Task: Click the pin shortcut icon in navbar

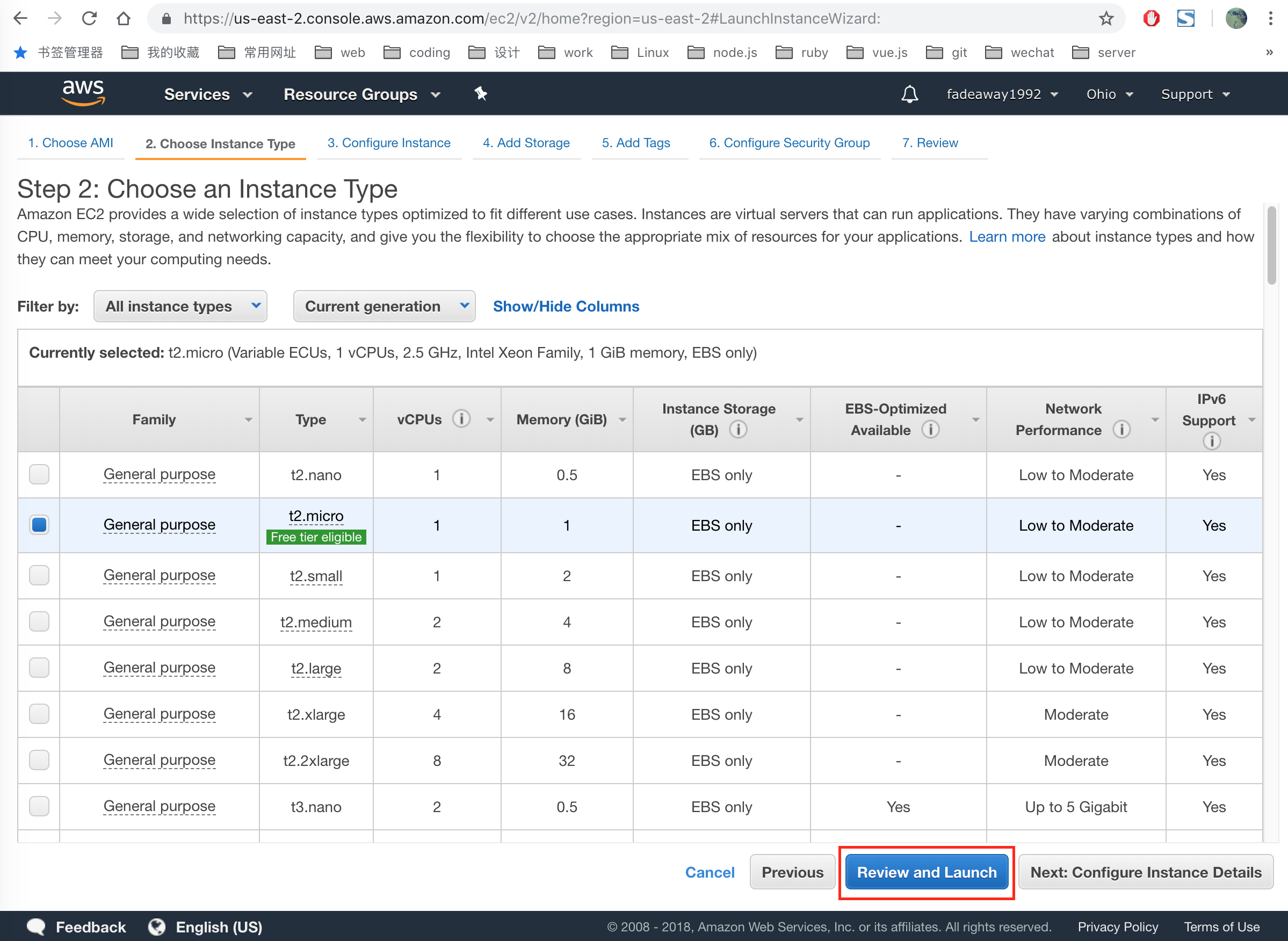Action: click(x=481, y=93)
